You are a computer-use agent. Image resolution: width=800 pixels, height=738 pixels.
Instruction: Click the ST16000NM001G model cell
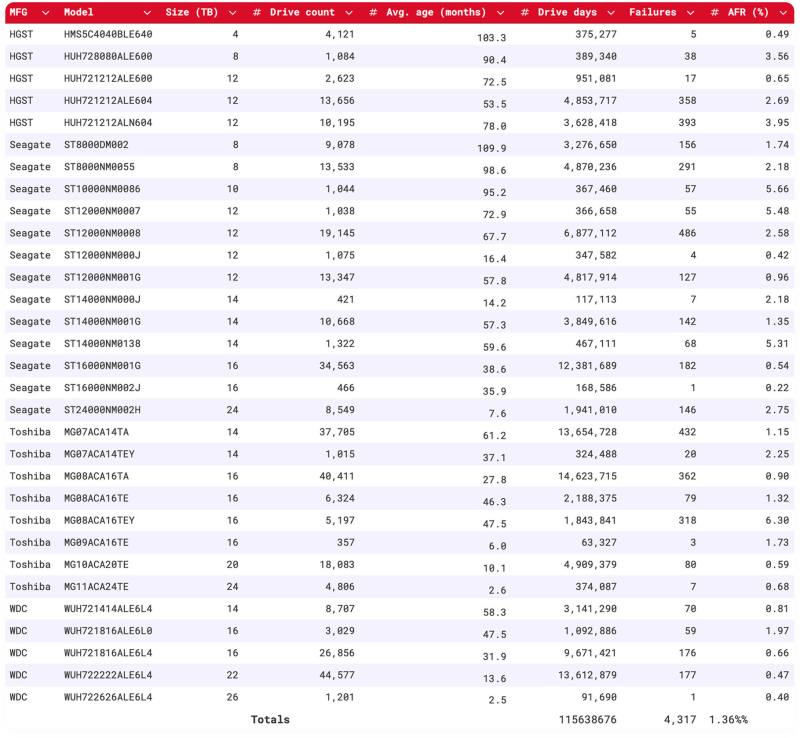pos(102,366)
